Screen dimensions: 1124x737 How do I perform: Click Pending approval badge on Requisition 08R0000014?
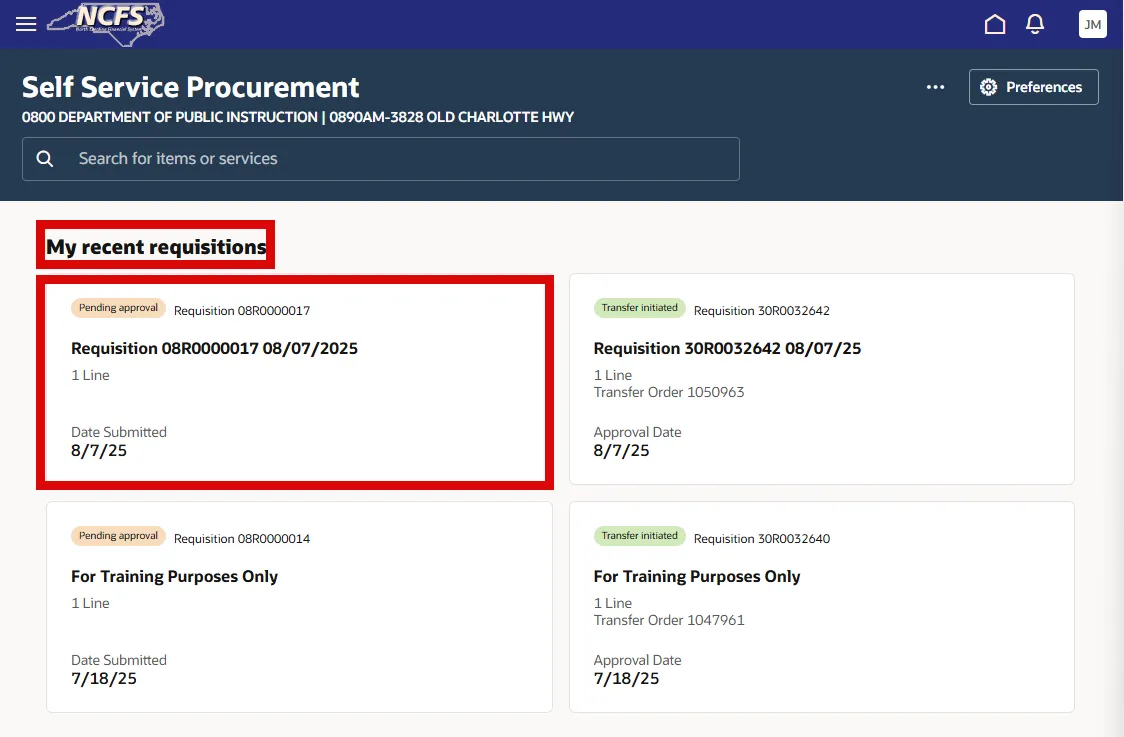[118, 536]
